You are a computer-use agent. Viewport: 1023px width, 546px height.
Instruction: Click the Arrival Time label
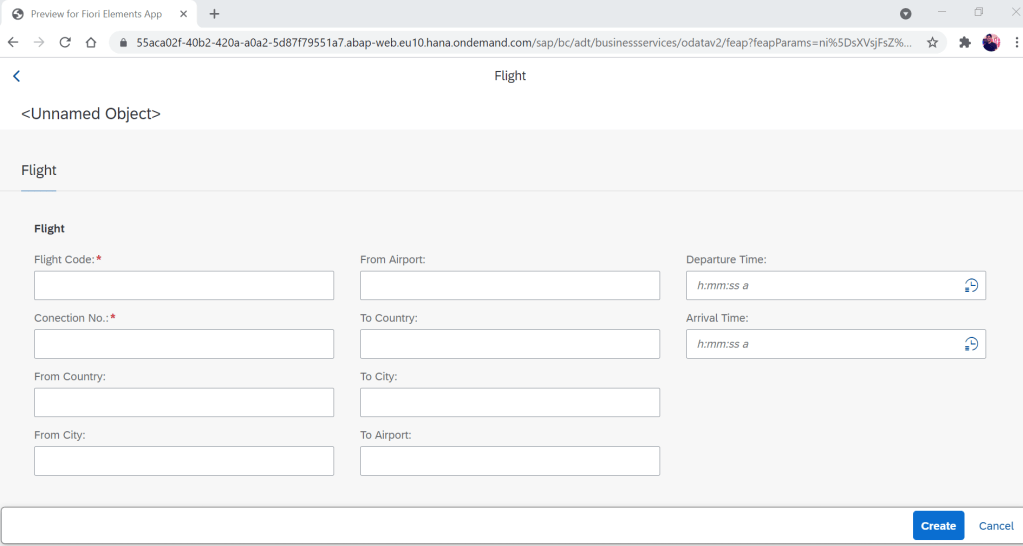(x=717, y=318)
